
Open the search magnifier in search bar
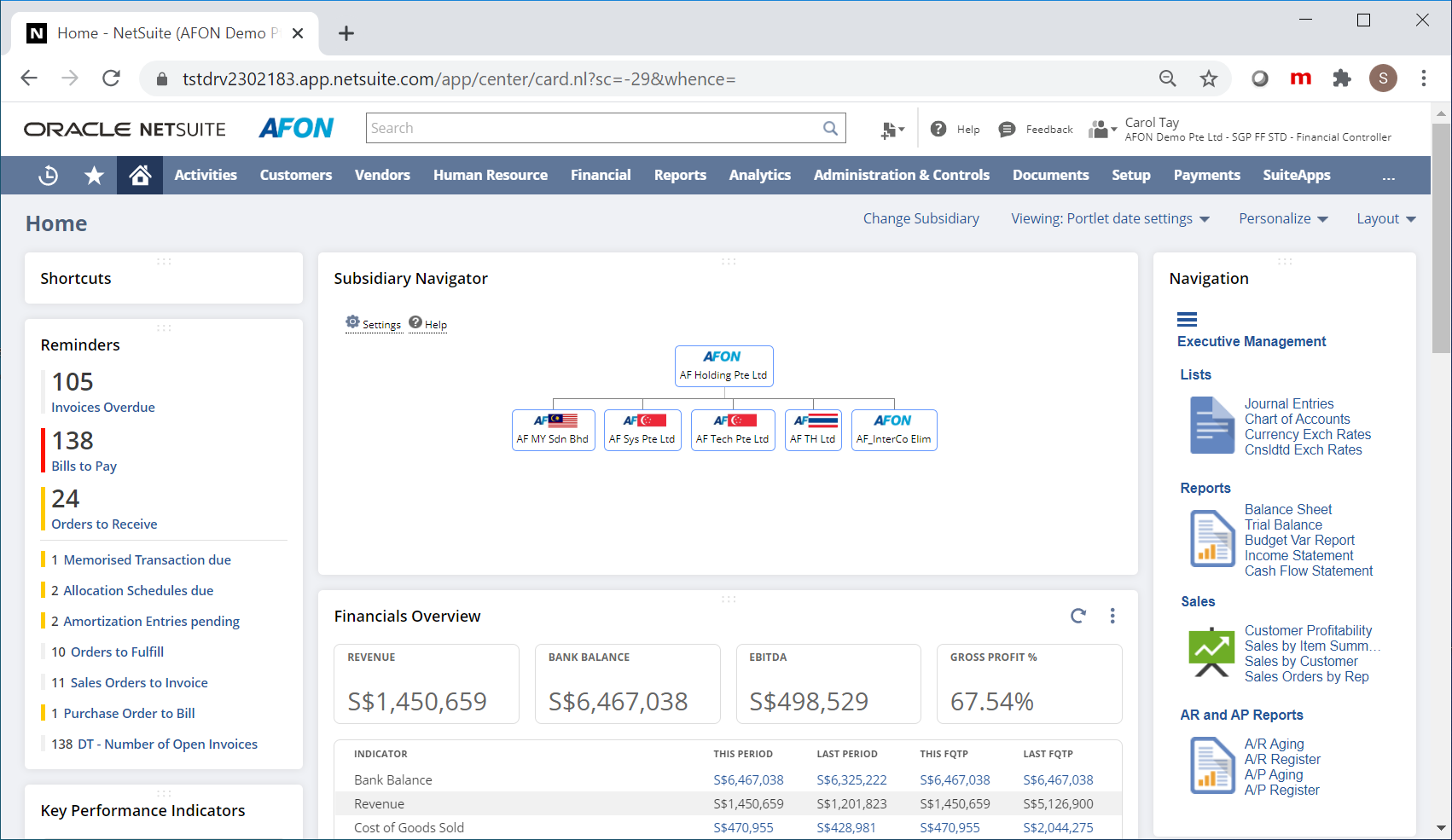[829, 127]
